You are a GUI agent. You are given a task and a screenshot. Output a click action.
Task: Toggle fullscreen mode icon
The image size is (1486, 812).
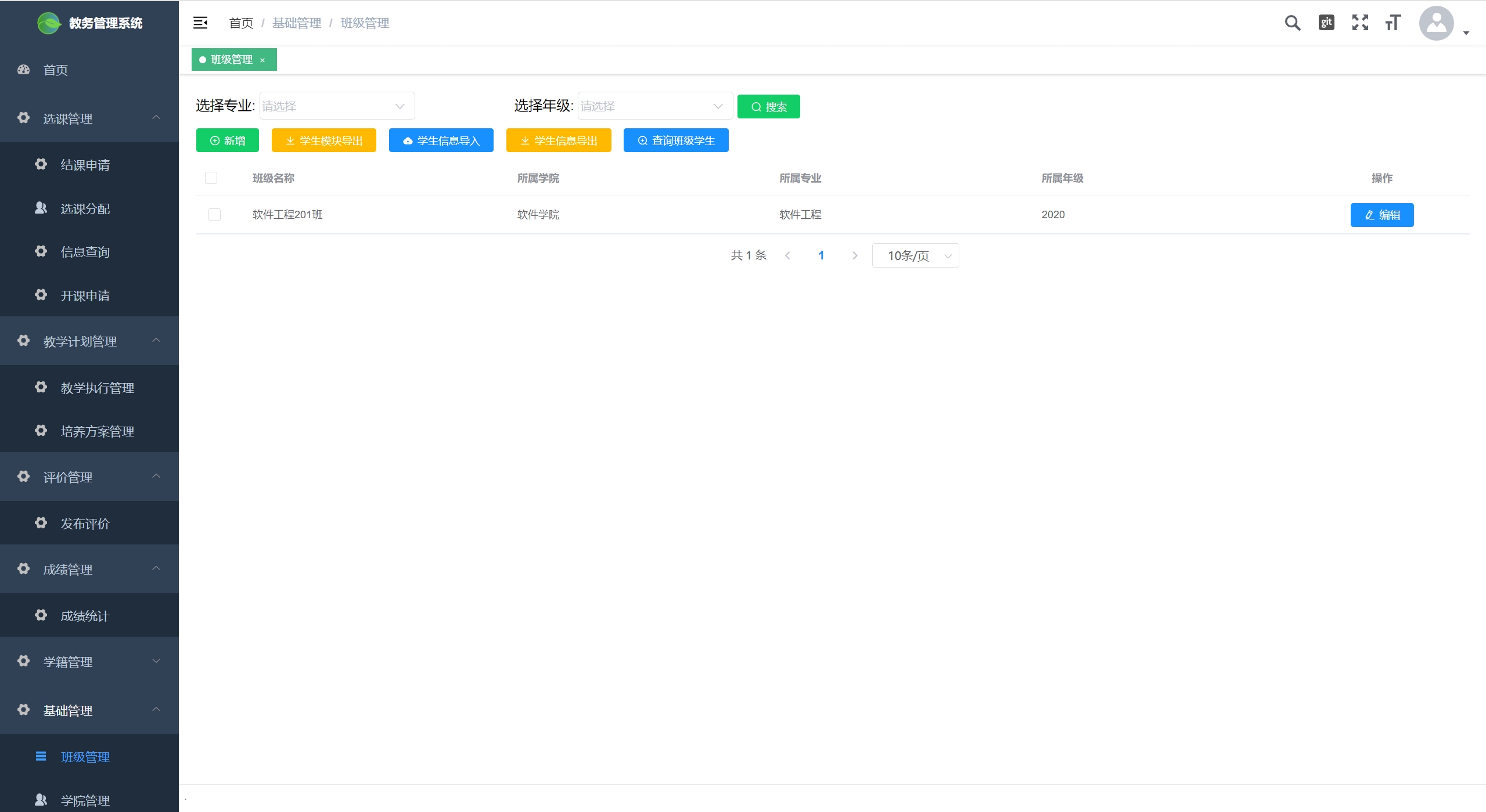(x=1360, y=23)
